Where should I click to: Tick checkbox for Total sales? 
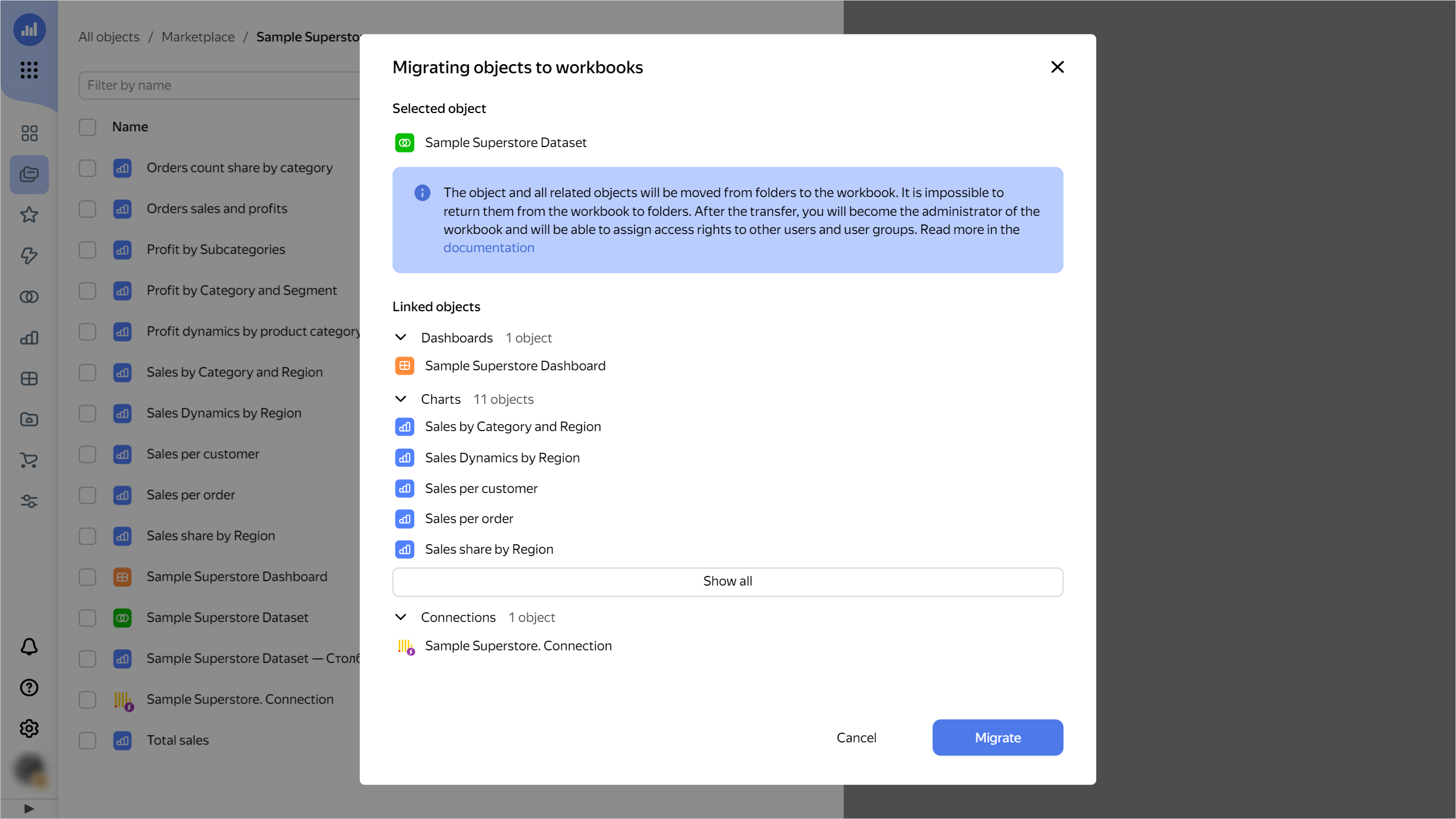point(88,741)
